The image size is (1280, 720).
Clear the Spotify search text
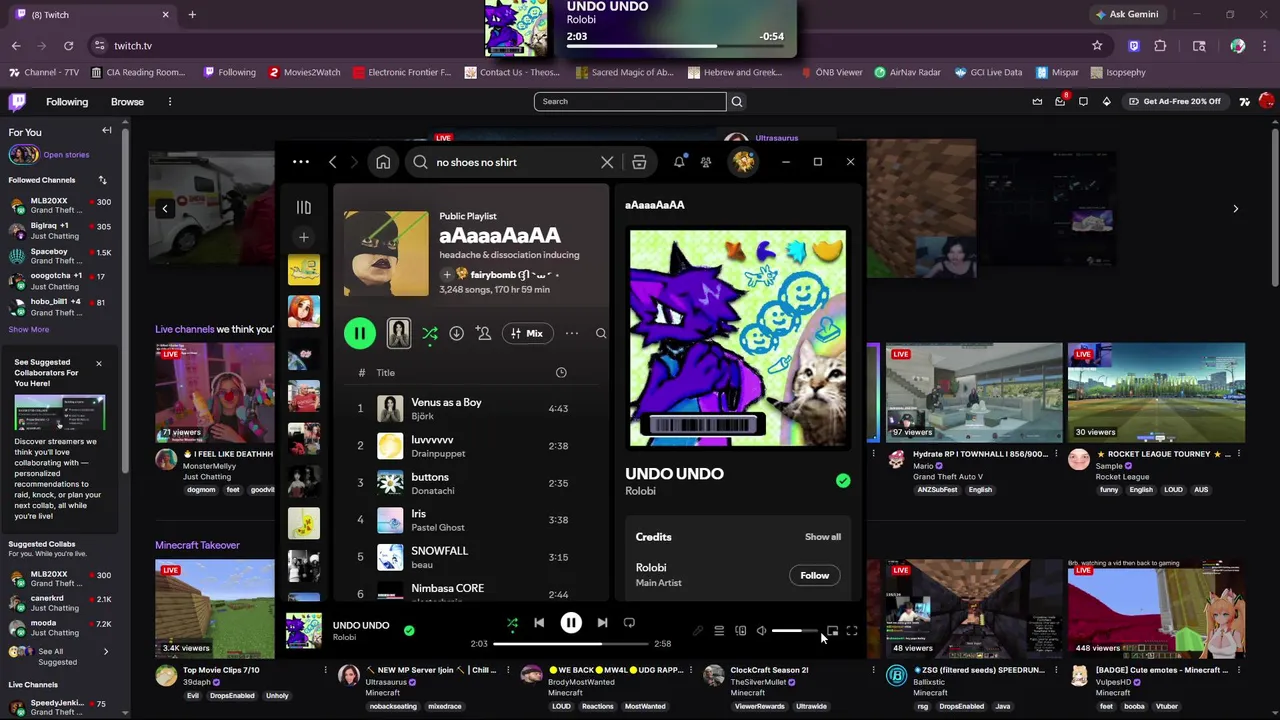(607, 162)
